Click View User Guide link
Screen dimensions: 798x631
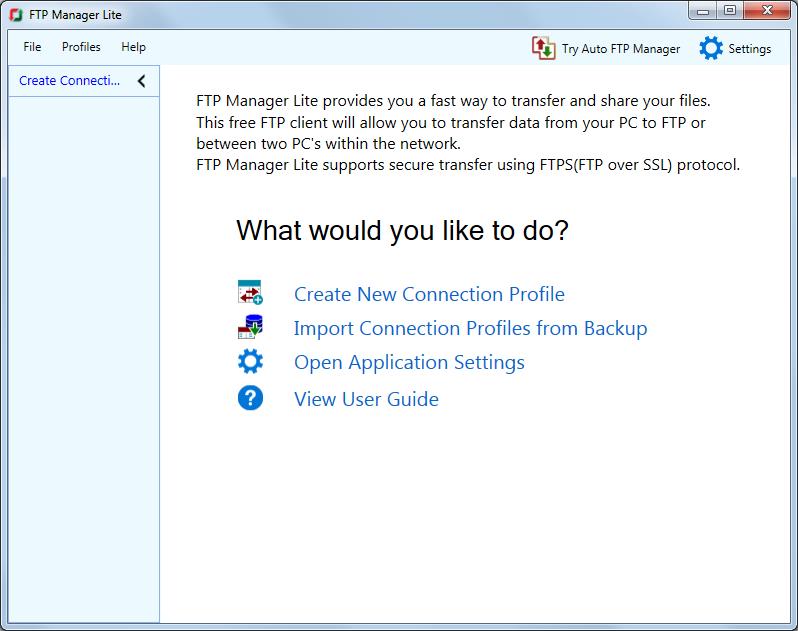[366, 399]
